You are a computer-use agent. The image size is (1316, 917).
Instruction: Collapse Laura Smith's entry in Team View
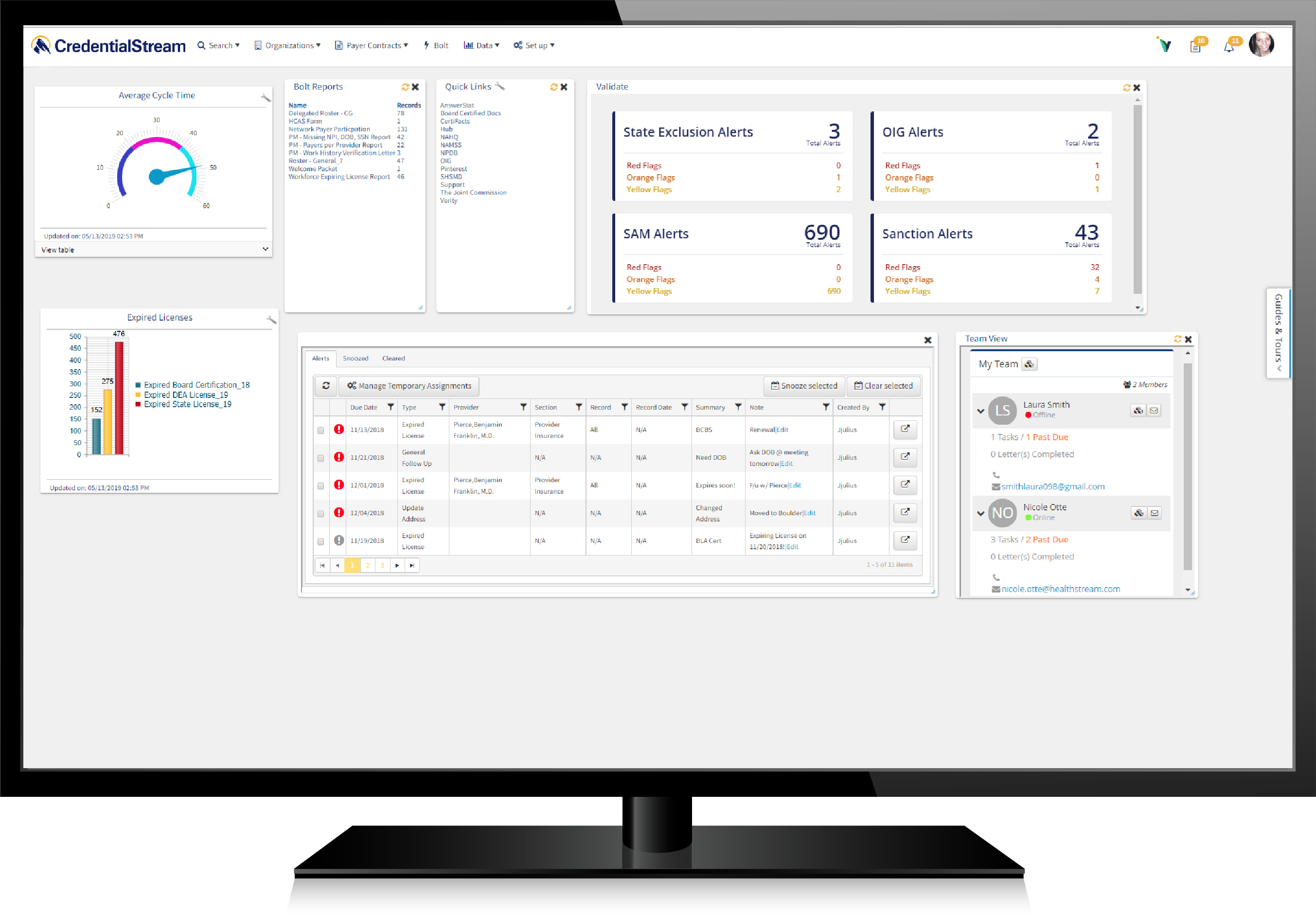(980, 411)
